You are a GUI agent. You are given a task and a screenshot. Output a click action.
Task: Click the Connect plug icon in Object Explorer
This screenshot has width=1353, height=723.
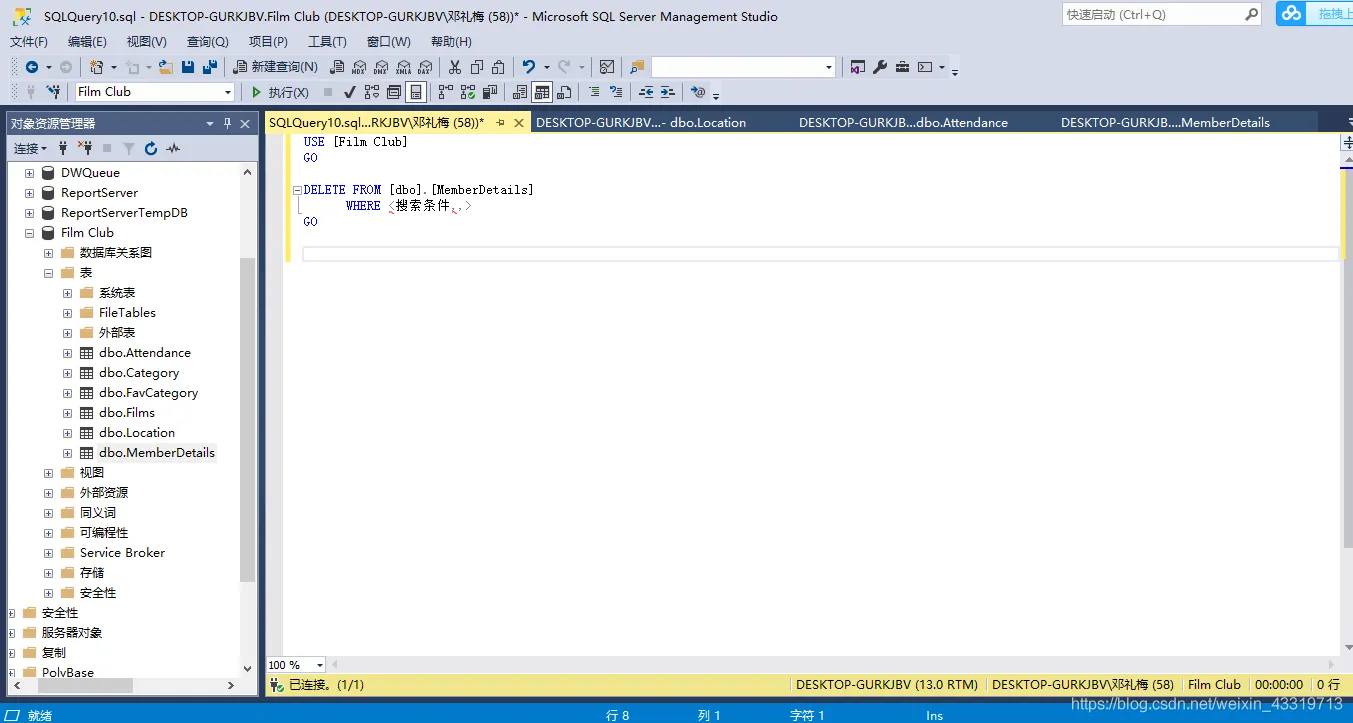pyautogui.click(x=63, y=148)
